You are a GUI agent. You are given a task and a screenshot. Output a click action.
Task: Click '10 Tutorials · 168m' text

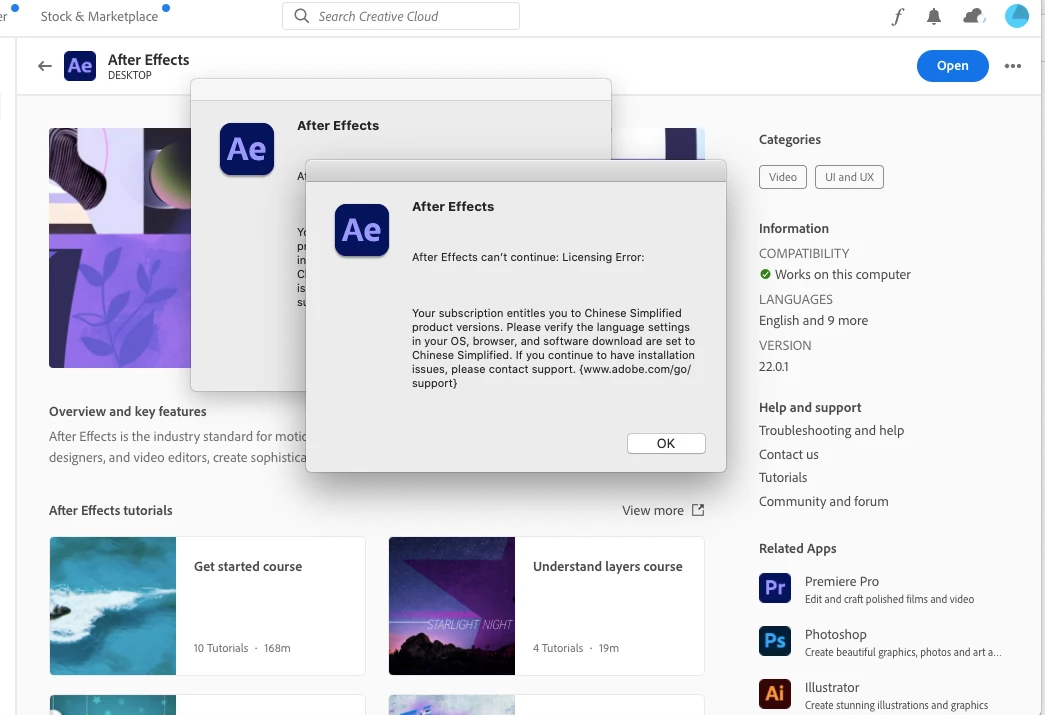[x=242, y=648]
